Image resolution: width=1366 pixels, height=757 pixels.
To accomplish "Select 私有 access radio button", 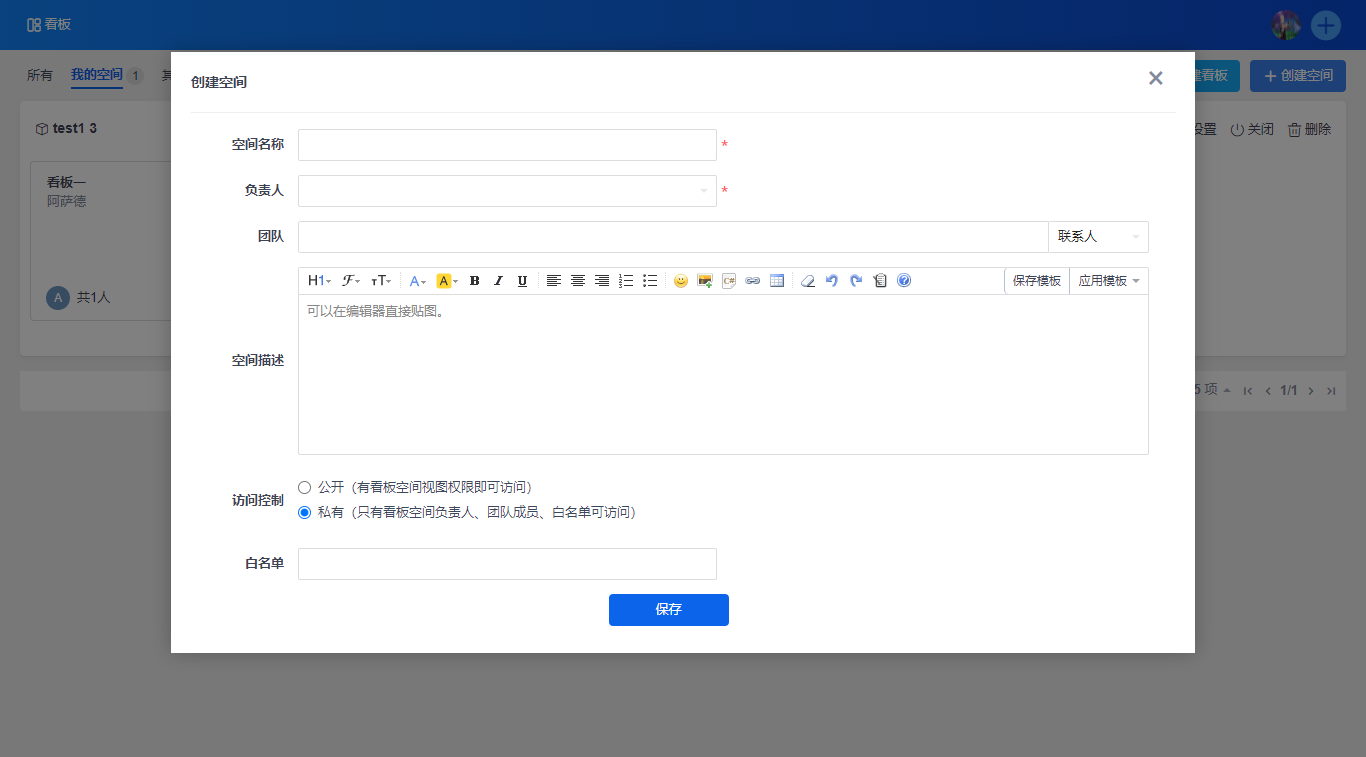I will [305, 512].
